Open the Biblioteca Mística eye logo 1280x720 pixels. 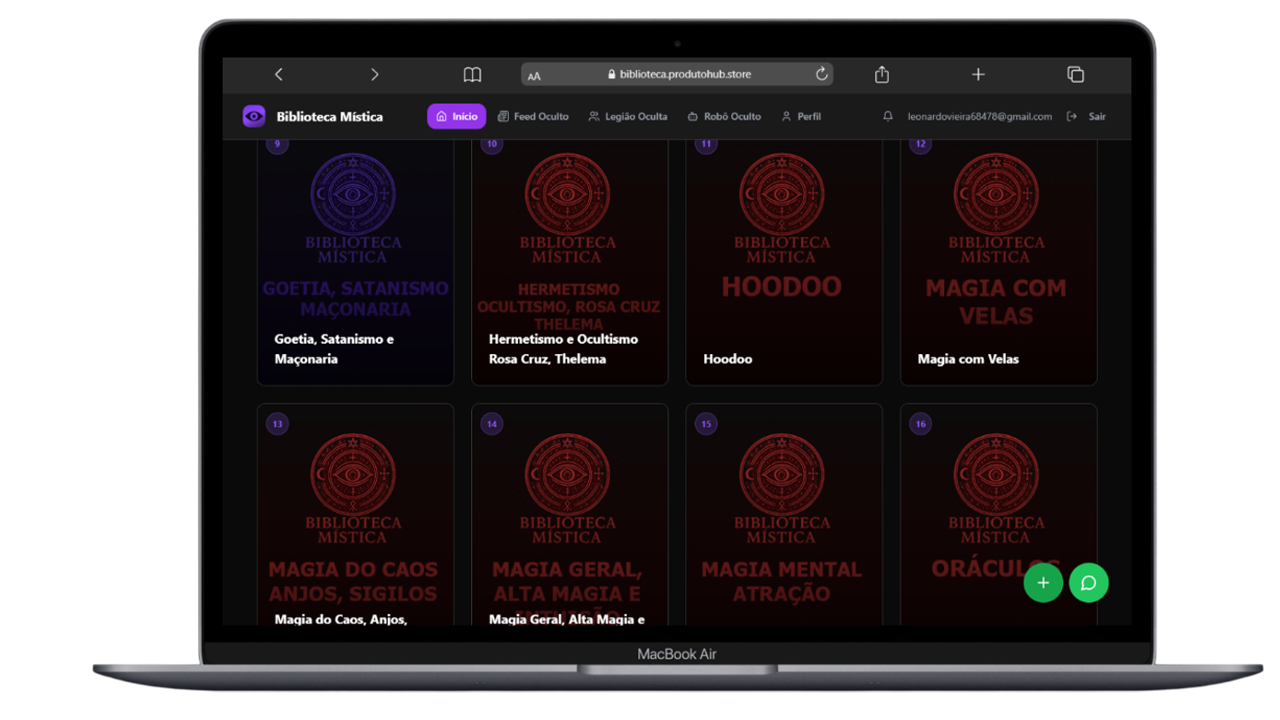(x=252, y=116)
